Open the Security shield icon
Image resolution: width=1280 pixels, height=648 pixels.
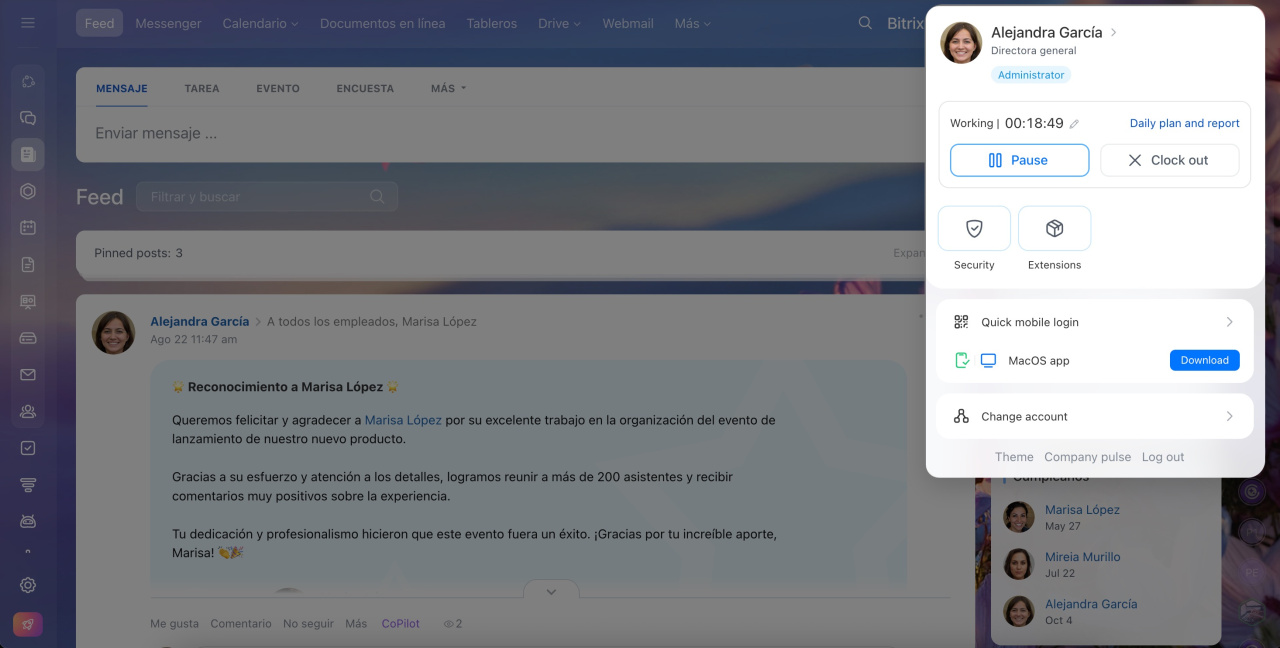point(974,229)
